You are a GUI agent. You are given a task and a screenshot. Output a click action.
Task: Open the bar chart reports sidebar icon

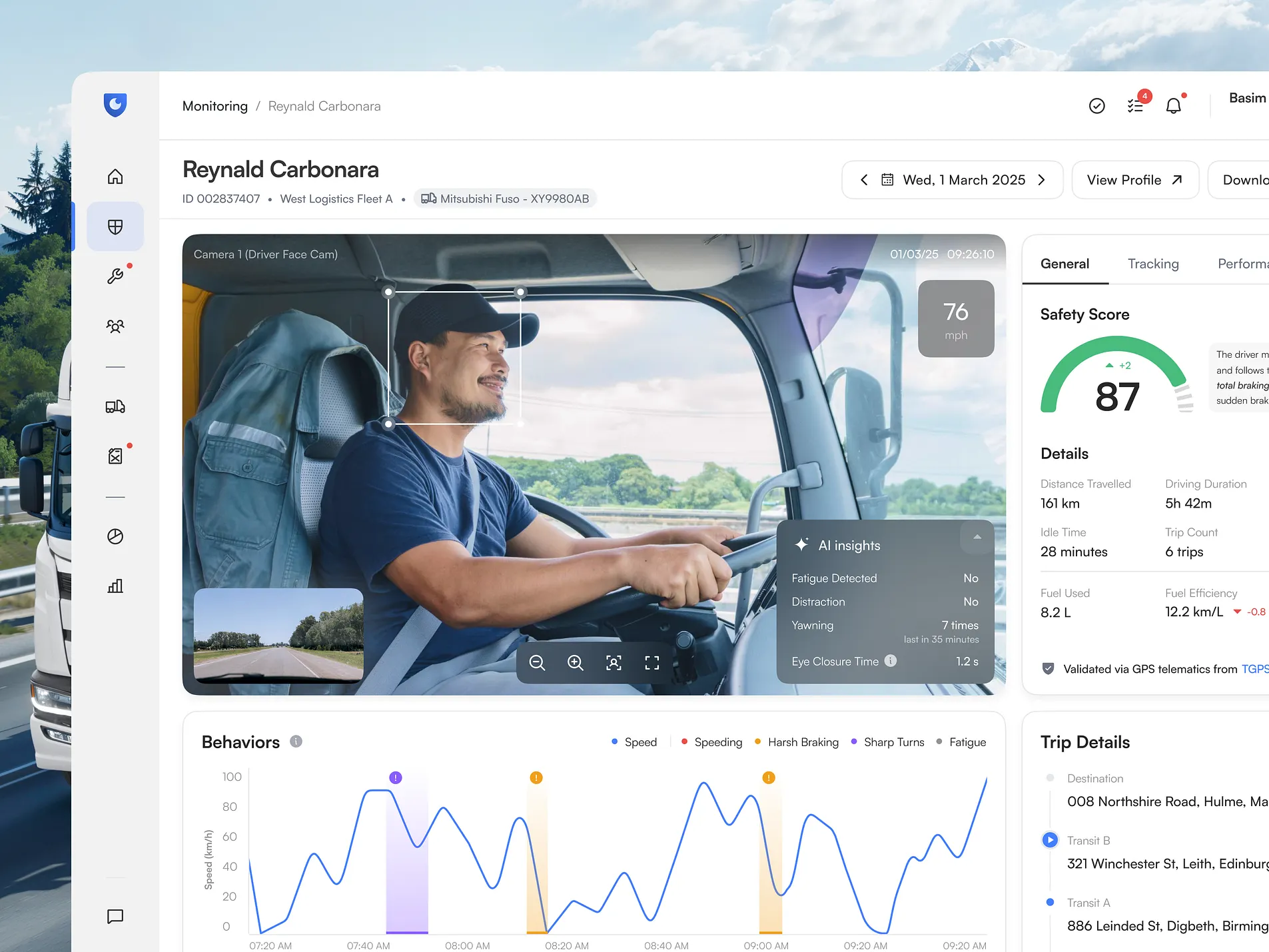(115, 586)
